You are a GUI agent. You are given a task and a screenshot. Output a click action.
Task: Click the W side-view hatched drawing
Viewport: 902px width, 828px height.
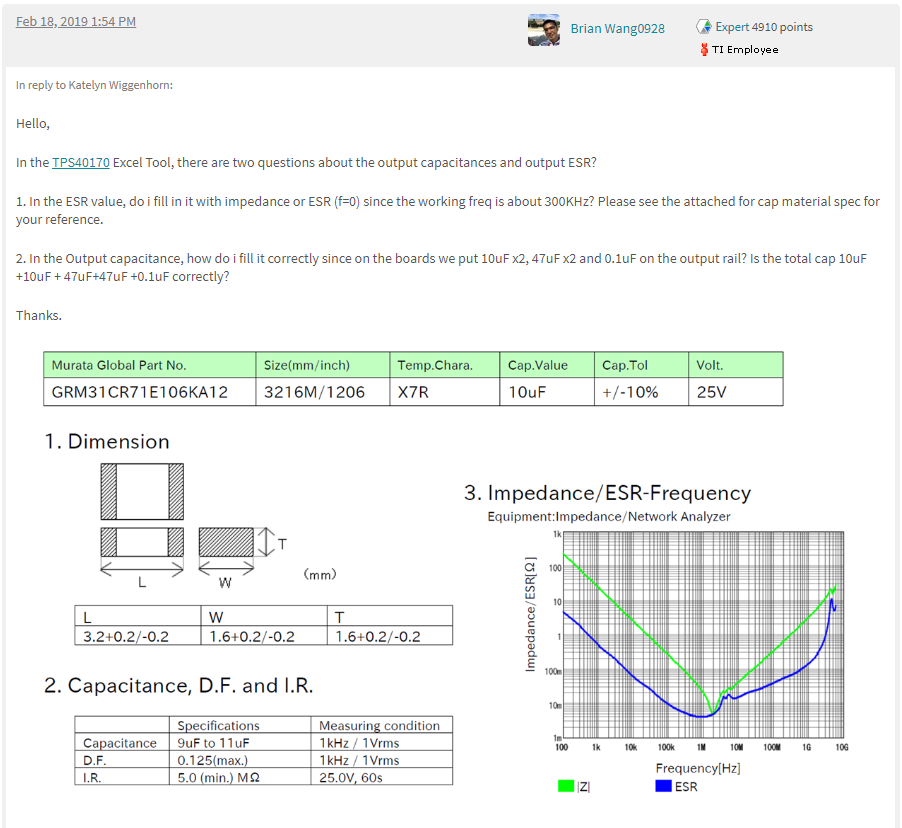226,541
